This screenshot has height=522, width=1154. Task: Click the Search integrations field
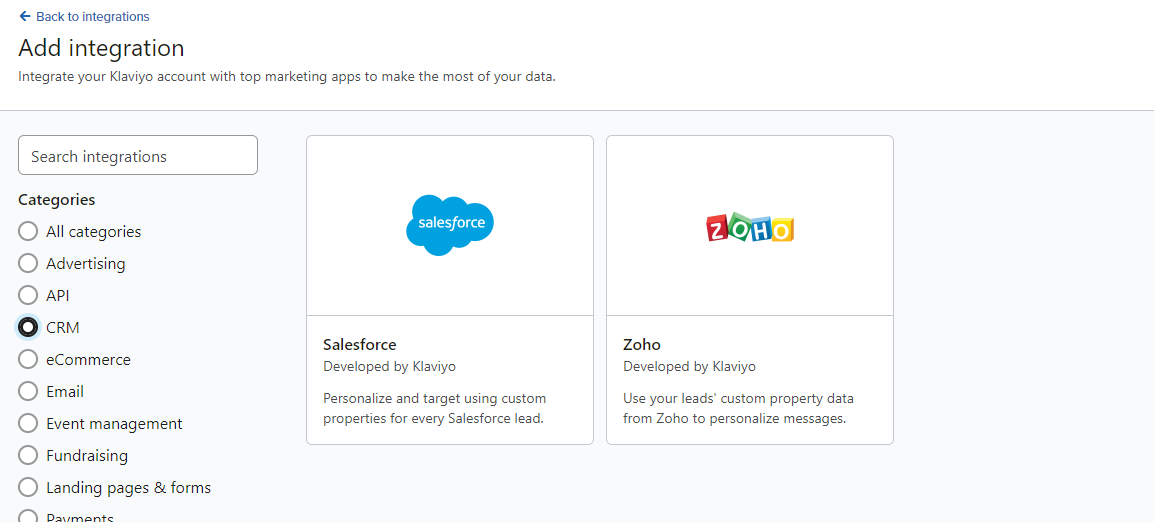(138, 155)
